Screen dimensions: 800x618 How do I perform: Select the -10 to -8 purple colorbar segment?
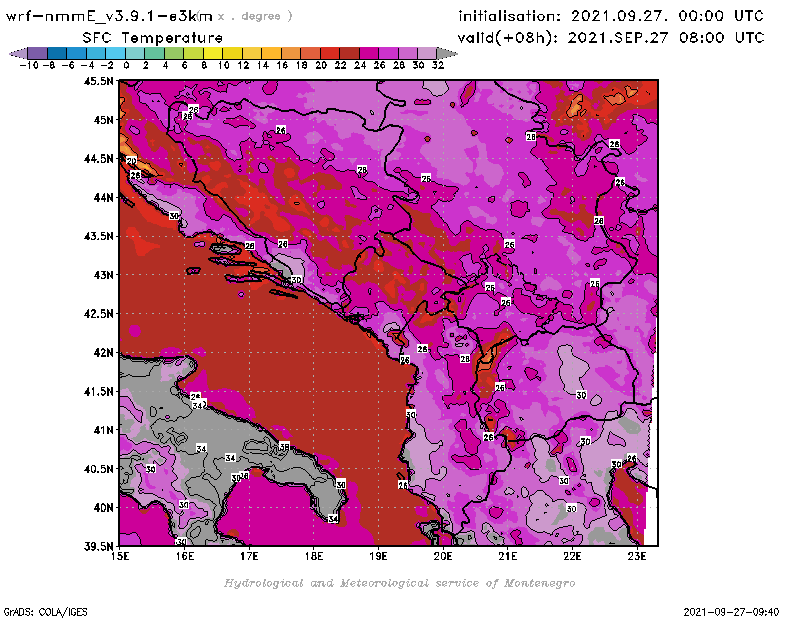37,53
